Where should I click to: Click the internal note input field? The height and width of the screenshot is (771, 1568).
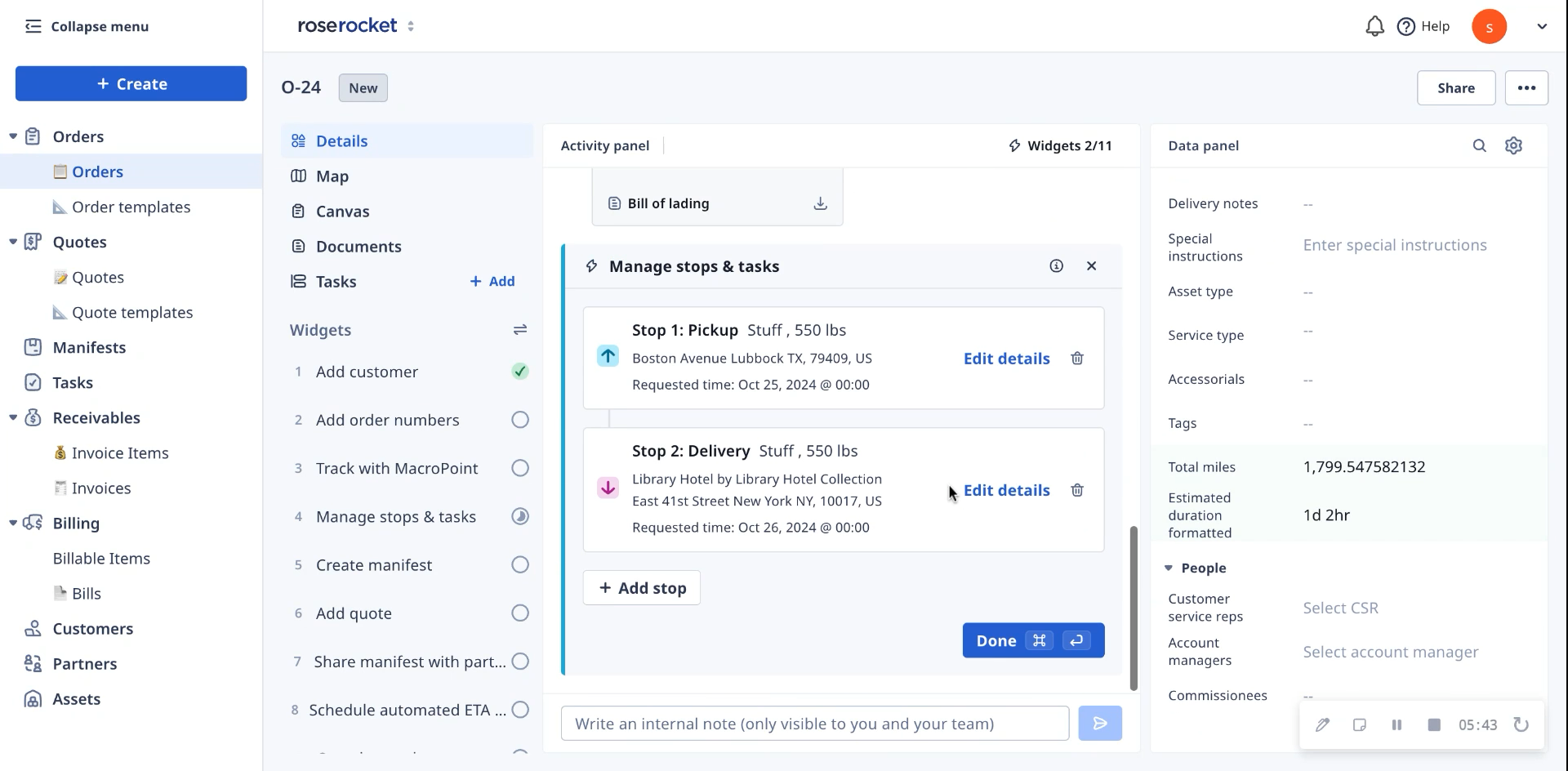coord(815,724)
